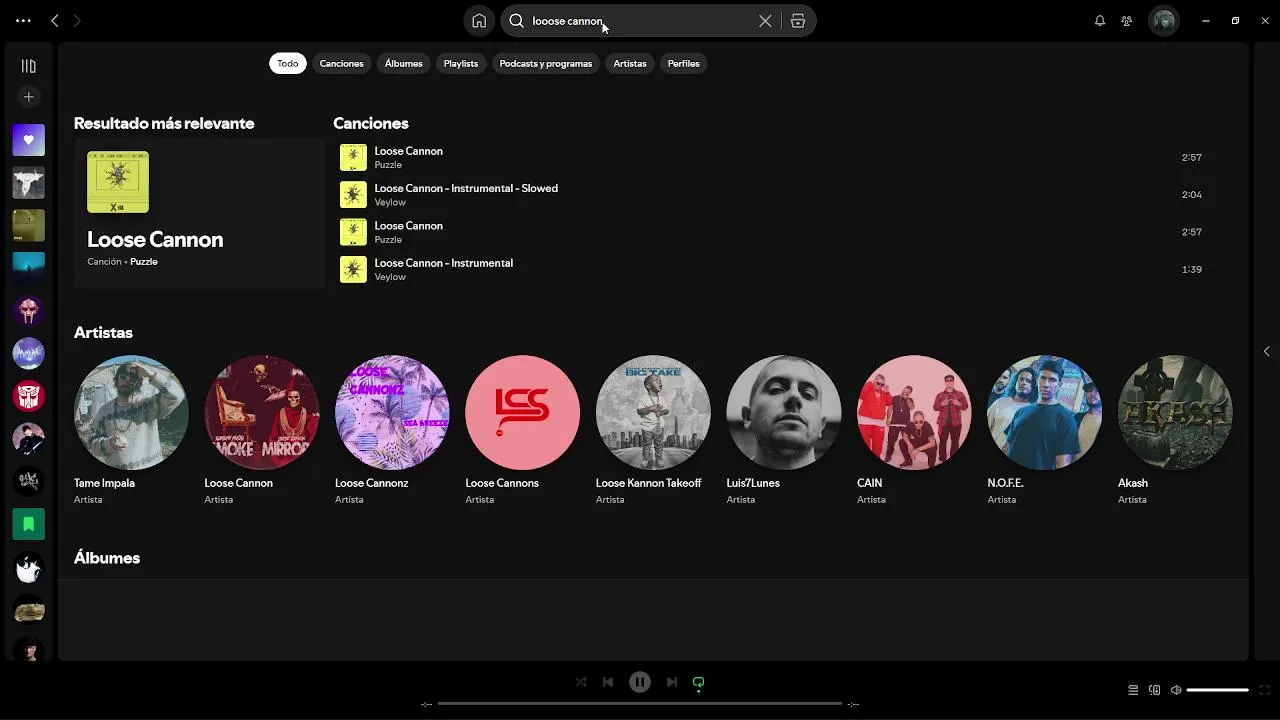Expand the right side panel chevron
Image resolution: width=1280 pixels, height=720 pixels.
click(1267, 351)
